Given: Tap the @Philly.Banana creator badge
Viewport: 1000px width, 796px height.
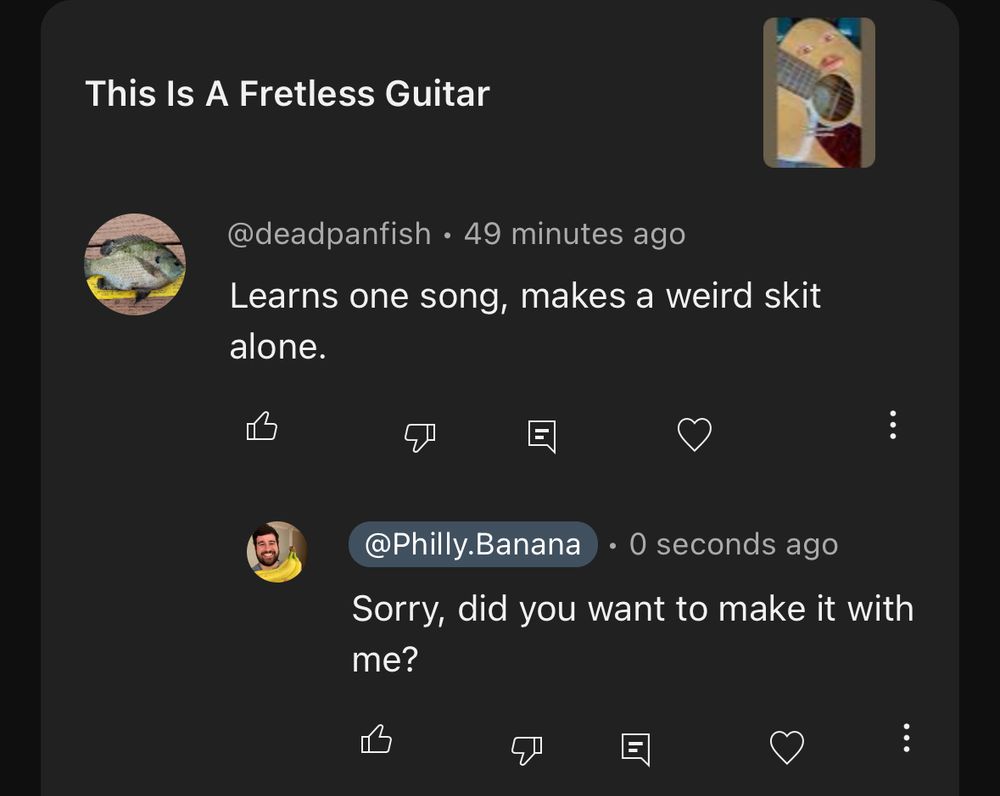Looking at the screenshot, I should 473,544.
